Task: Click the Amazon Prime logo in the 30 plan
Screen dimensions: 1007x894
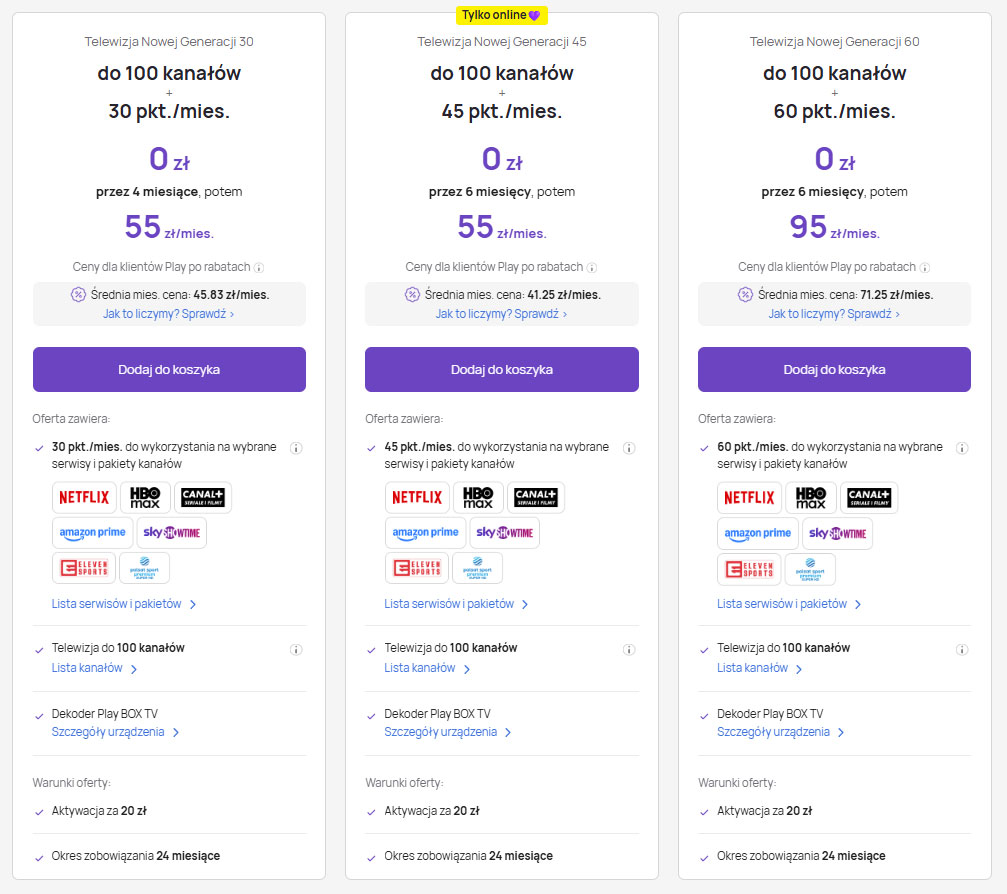Action: [90, 533]
